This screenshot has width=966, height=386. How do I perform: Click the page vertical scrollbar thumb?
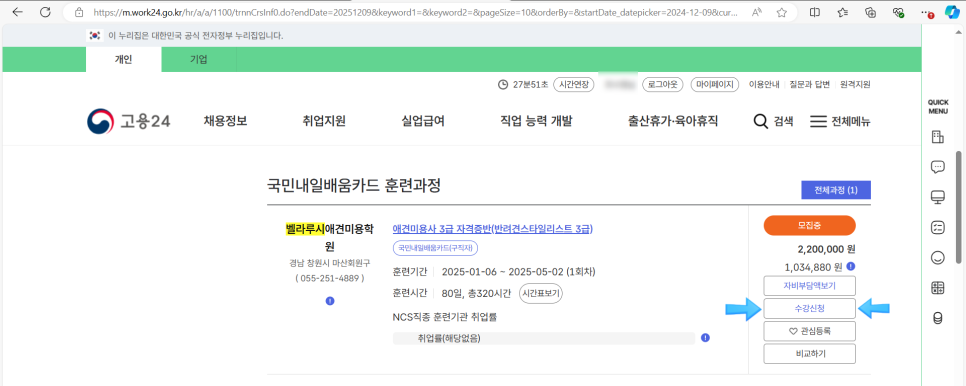(960, 206)
